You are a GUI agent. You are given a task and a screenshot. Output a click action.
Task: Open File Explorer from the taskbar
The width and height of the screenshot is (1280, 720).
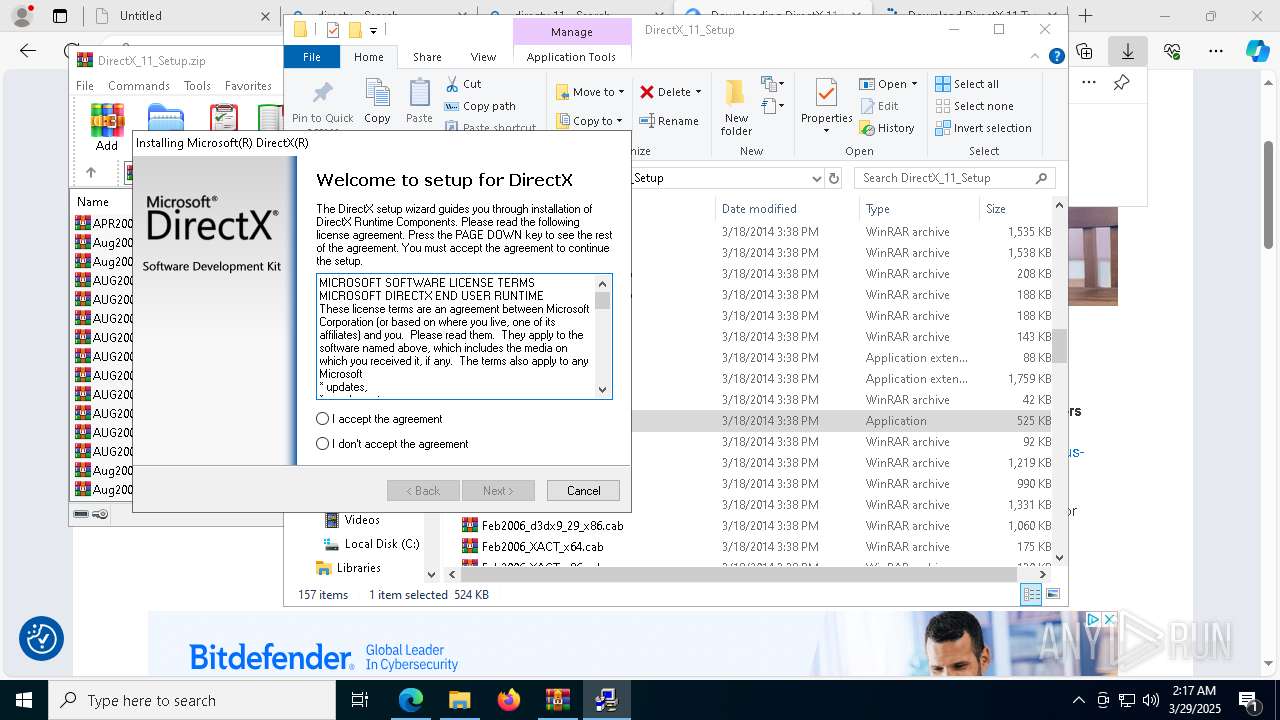click(459, 700)
